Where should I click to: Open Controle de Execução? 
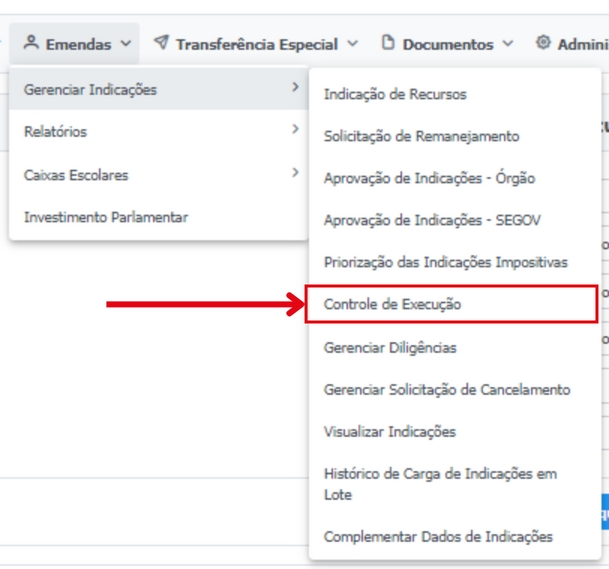pyautogui.click(x=451, y=304)
